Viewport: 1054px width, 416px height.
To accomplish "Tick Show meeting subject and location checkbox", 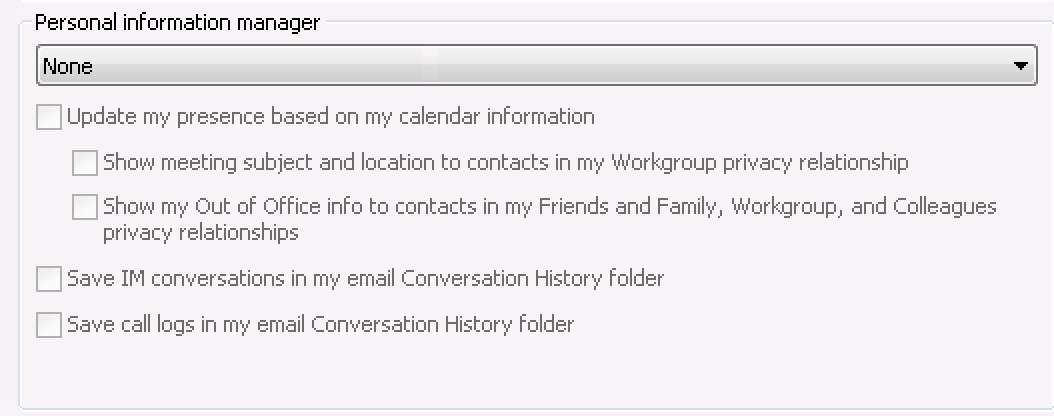I will click(x=85, y=162).
